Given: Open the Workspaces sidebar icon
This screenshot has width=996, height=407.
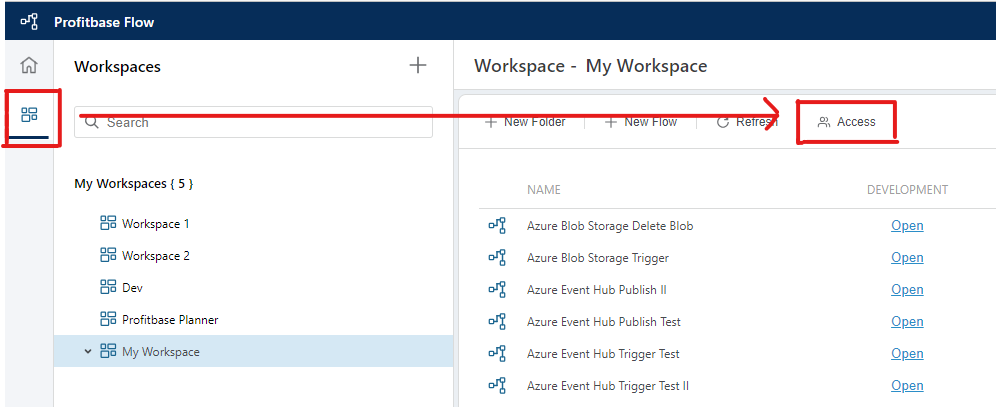Looking at the screenshot, I should [29, 115].
